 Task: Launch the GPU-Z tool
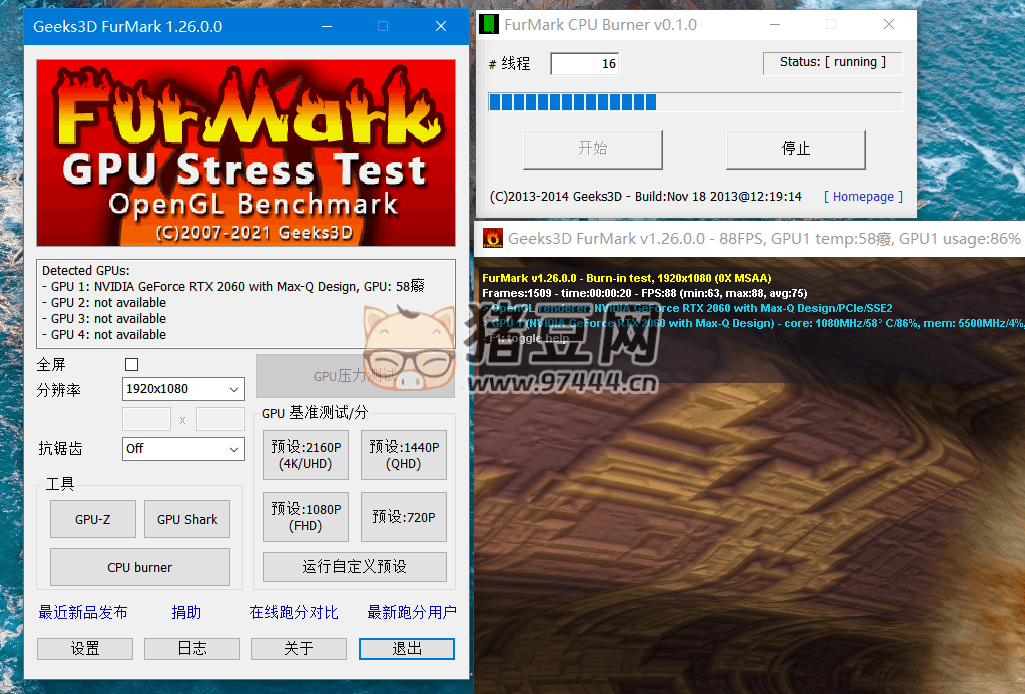(x=93, y=519)
